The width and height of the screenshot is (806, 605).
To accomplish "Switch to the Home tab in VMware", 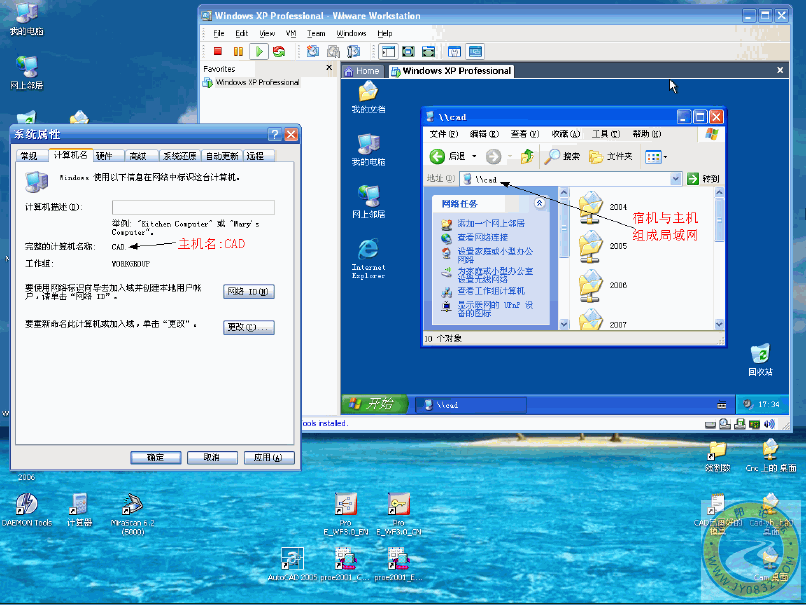I will coord(362,71).
